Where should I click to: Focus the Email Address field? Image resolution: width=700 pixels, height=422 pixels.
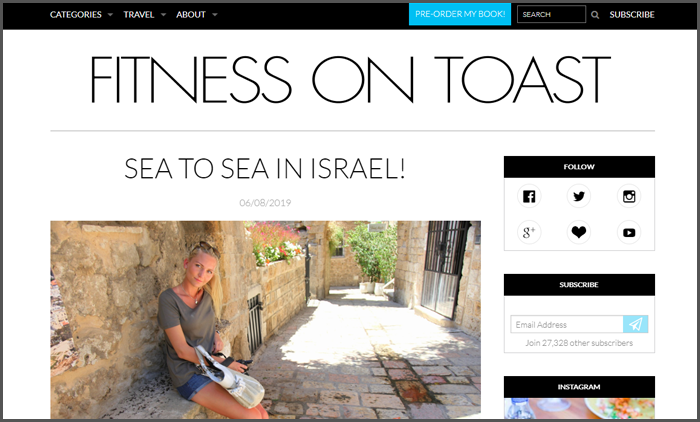(567, 324)
